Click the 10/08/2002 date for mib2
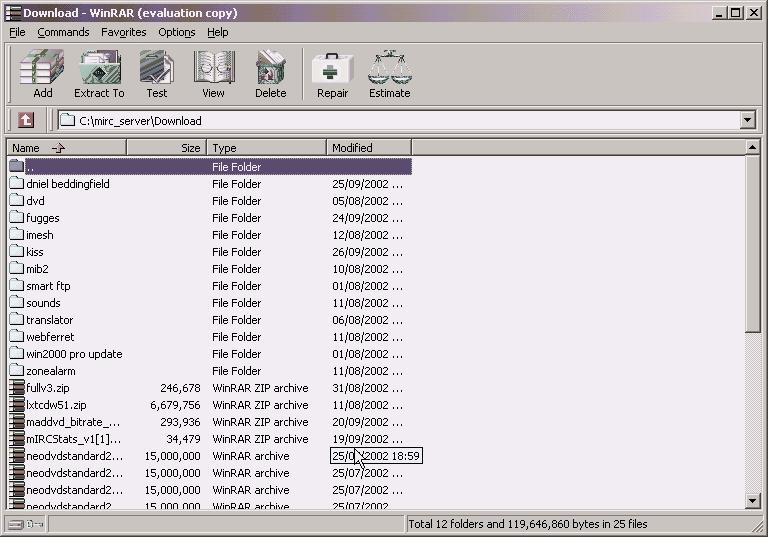The image size is (768, 537). pyautogui.click(x=367, y=269)
